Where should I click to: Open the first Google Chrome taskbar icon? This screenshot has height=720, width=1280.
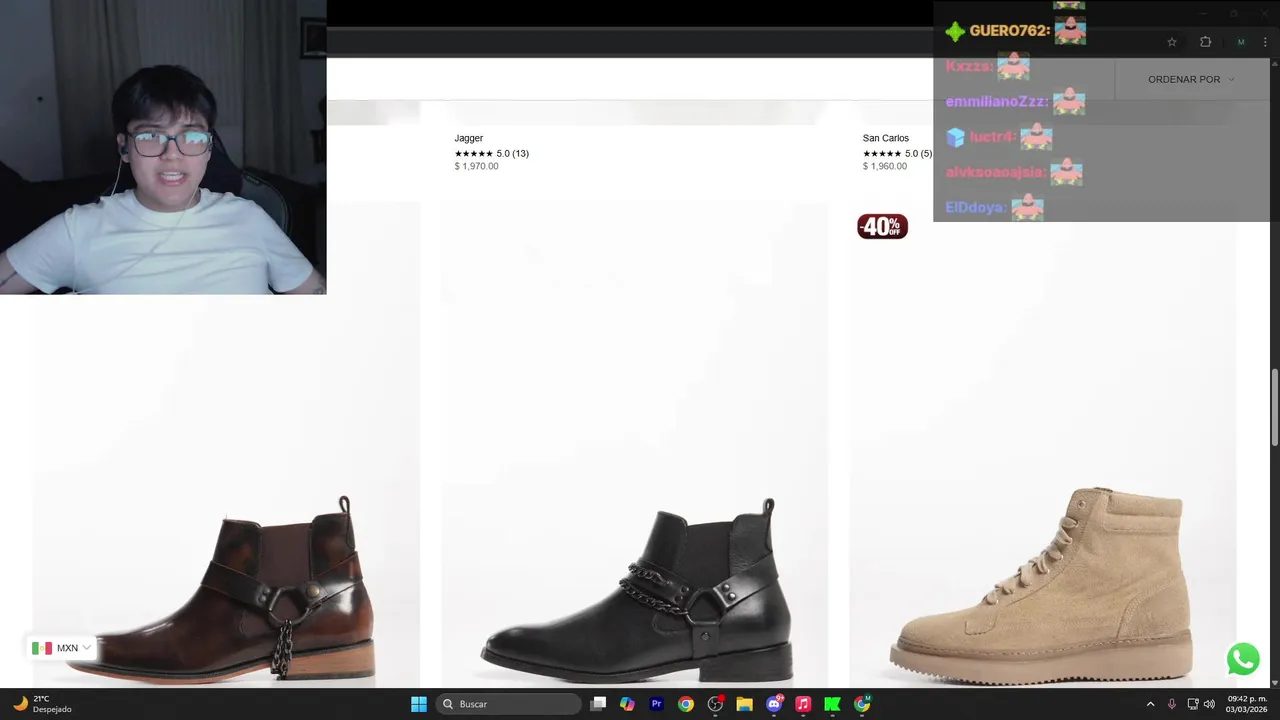686,704
